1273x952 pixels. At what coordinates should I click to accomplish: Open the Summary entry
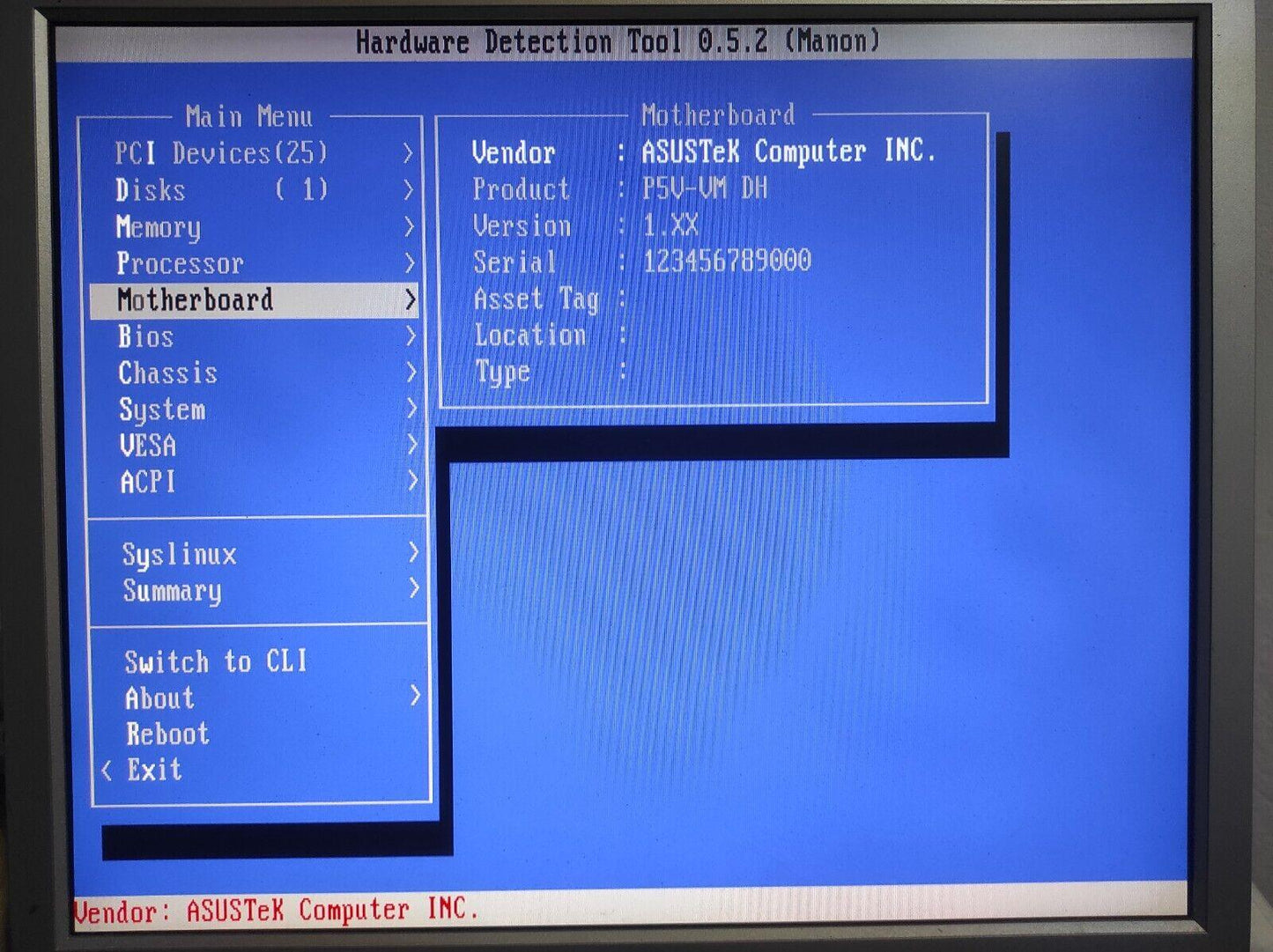click(172, 591)
